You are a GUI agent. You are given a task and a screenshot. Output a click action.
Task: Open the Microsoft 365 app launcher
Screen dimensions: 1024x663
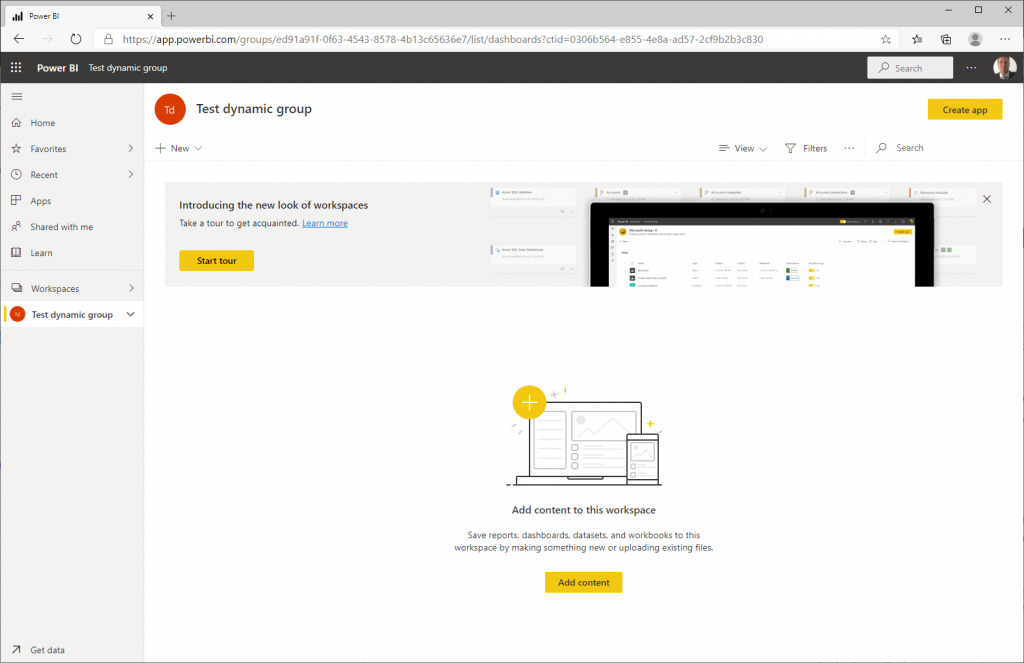(x=15, y=68)
